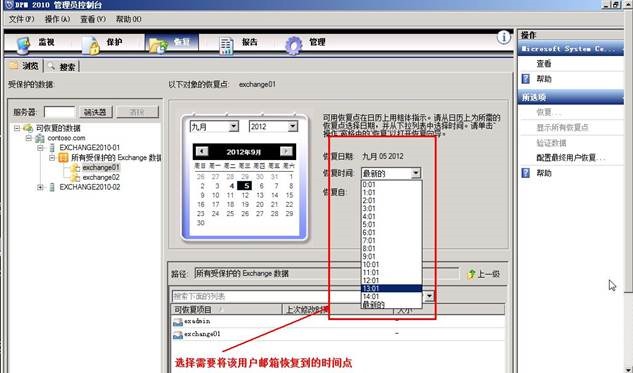Open the 文件(F) menu
Screen dimensions: 633x373
click(22, 19)
